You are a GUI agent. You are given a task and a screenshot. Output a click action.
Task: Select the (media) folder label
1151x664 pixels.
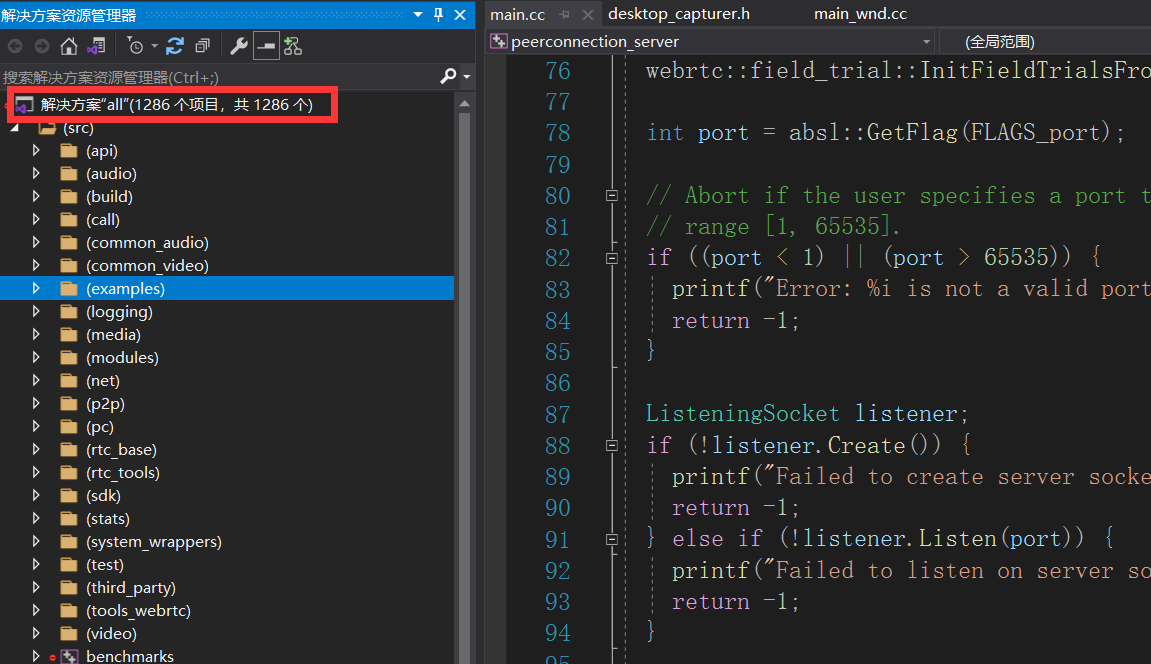(x=113, y=335)
